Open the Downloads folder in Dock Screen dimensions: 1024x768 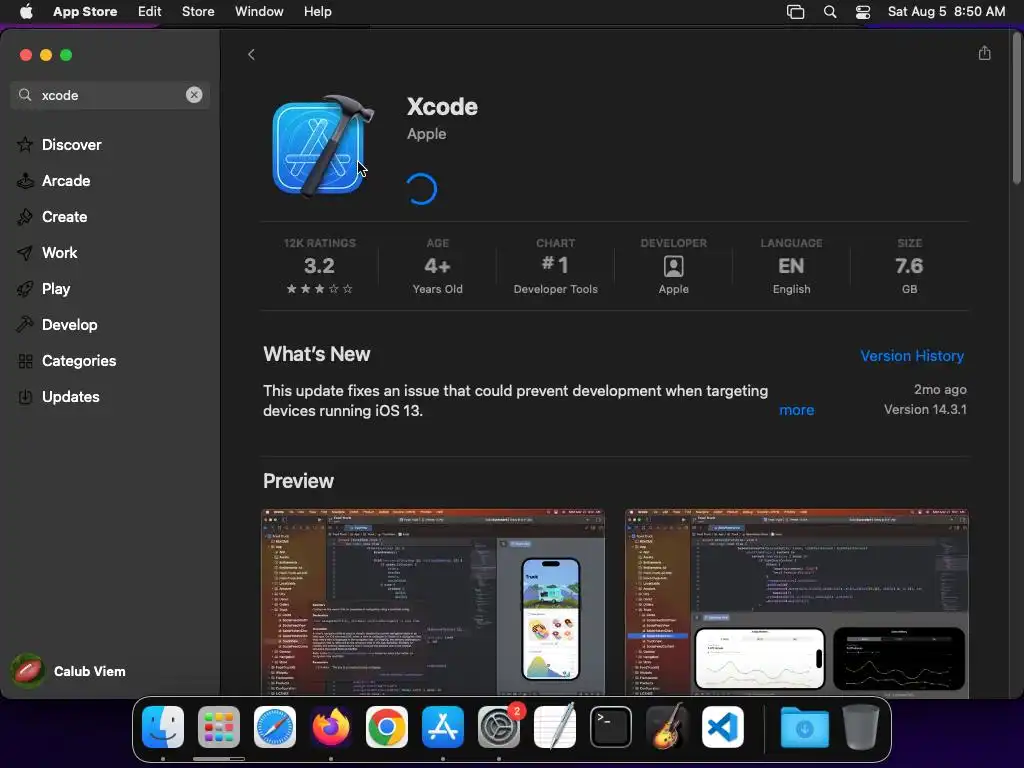[805, 727]
